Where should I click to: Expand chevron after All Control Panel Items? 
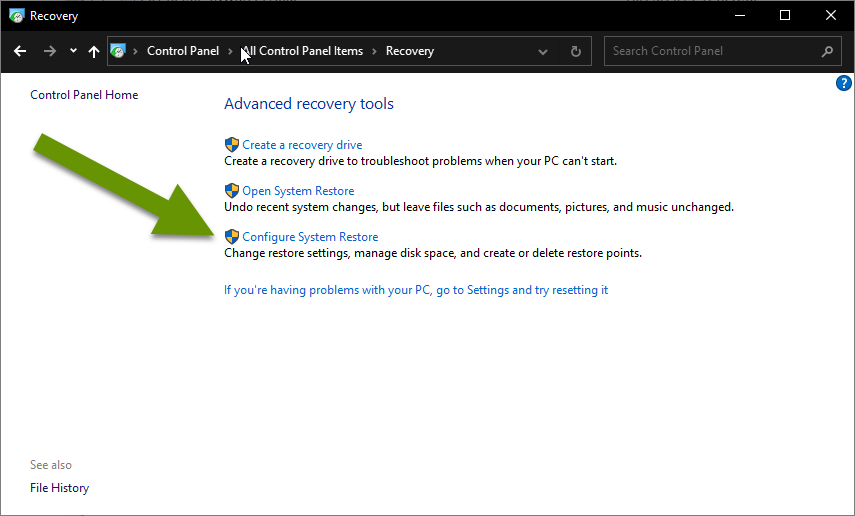tap(374, 51)
